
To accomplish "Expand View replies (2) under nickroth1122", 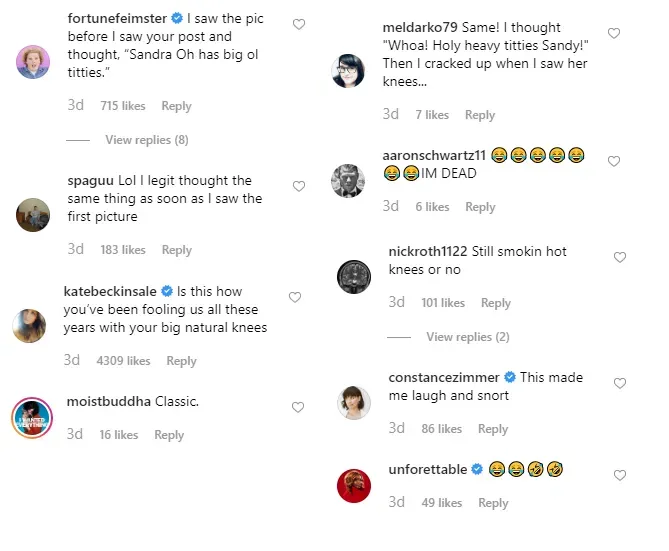I will [467, 337].
